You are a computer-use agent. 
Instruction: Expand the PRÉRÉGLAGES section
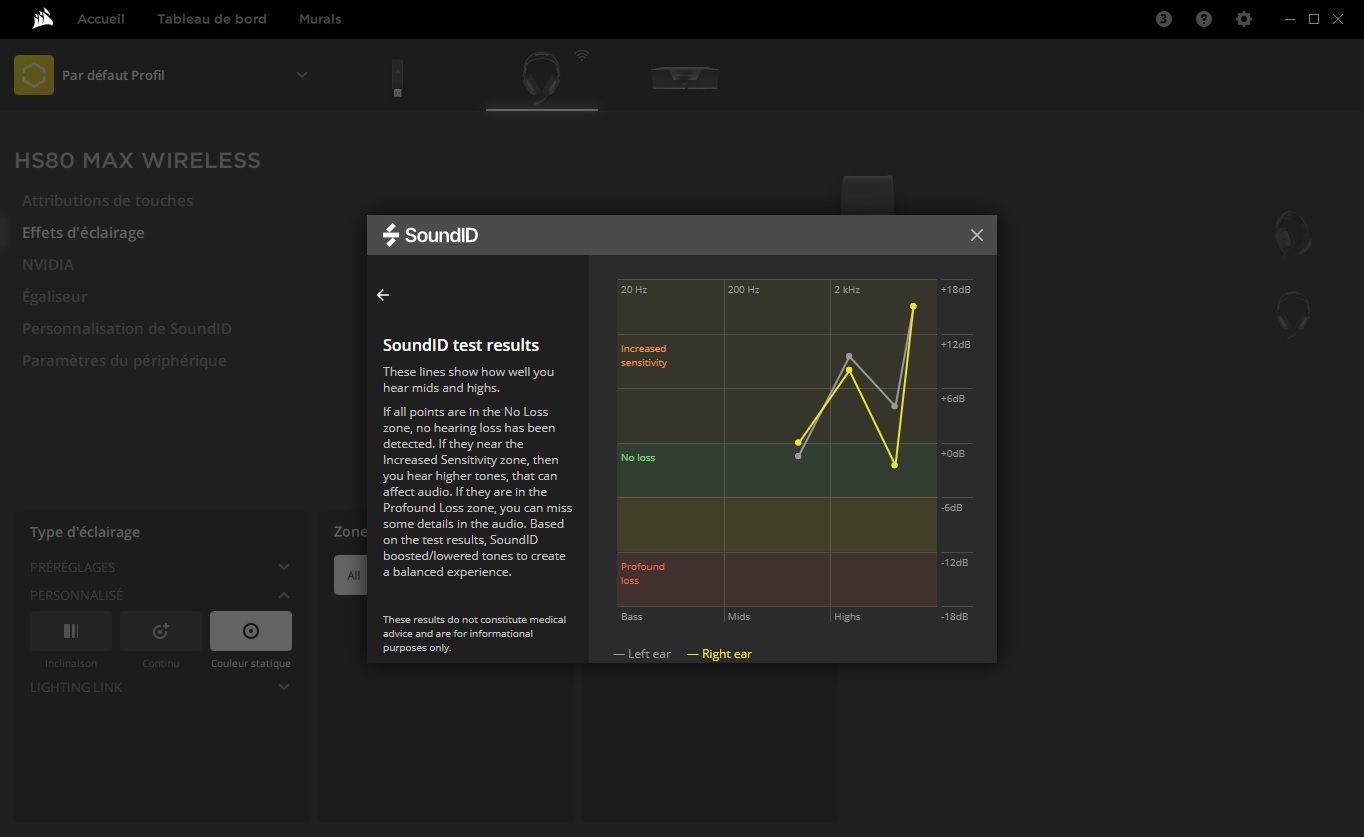pyautogui.click(x=284, y=567)
